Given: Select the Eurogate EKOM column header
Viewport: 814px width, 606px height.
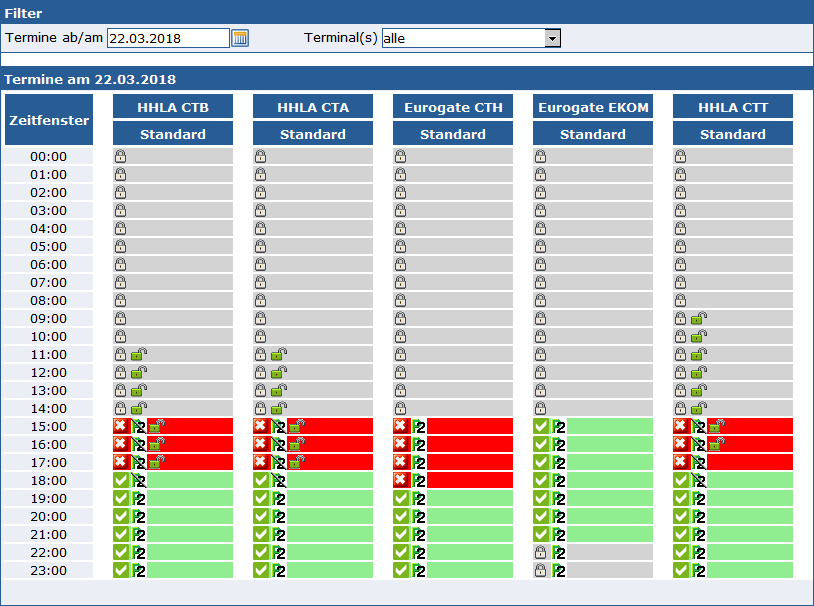Looking at the screenshot, I should point(593,107).
